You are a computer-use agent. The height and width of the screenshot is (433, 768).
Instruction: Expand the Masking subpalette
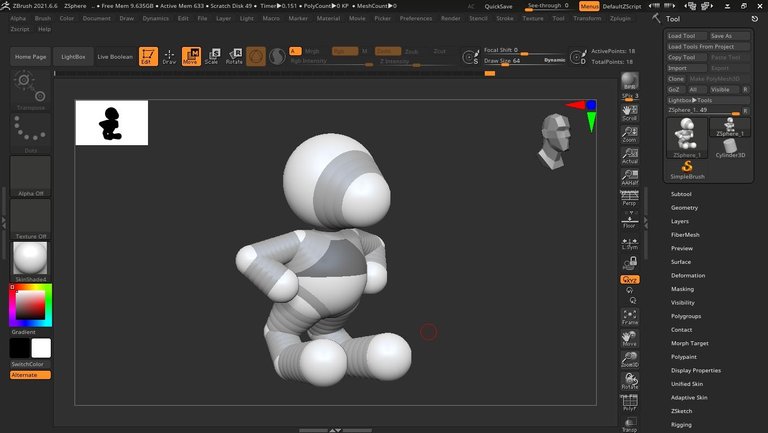(x=682, y=289)
